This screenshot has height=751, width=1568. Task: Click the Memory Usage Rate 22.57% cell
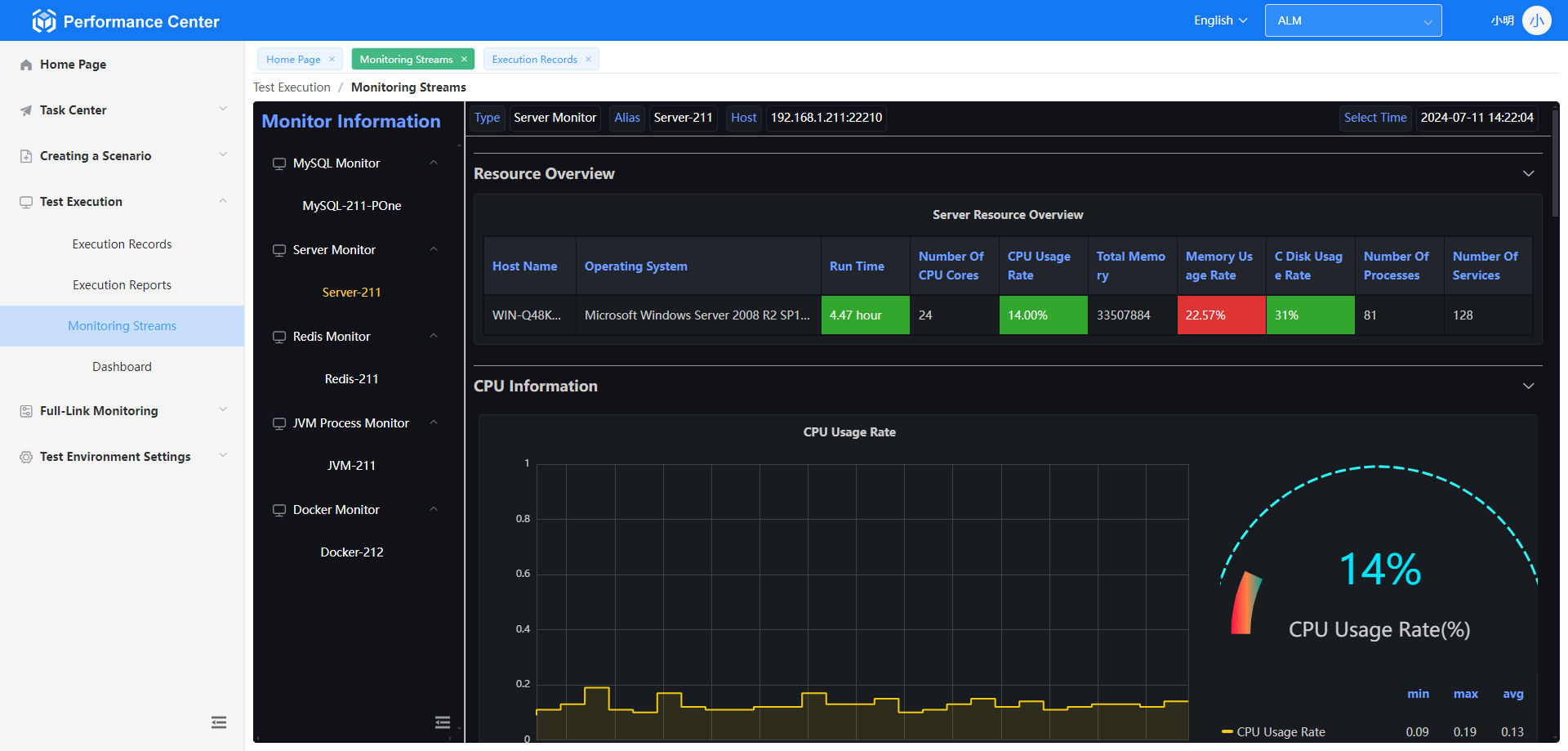coord(1221,315)
